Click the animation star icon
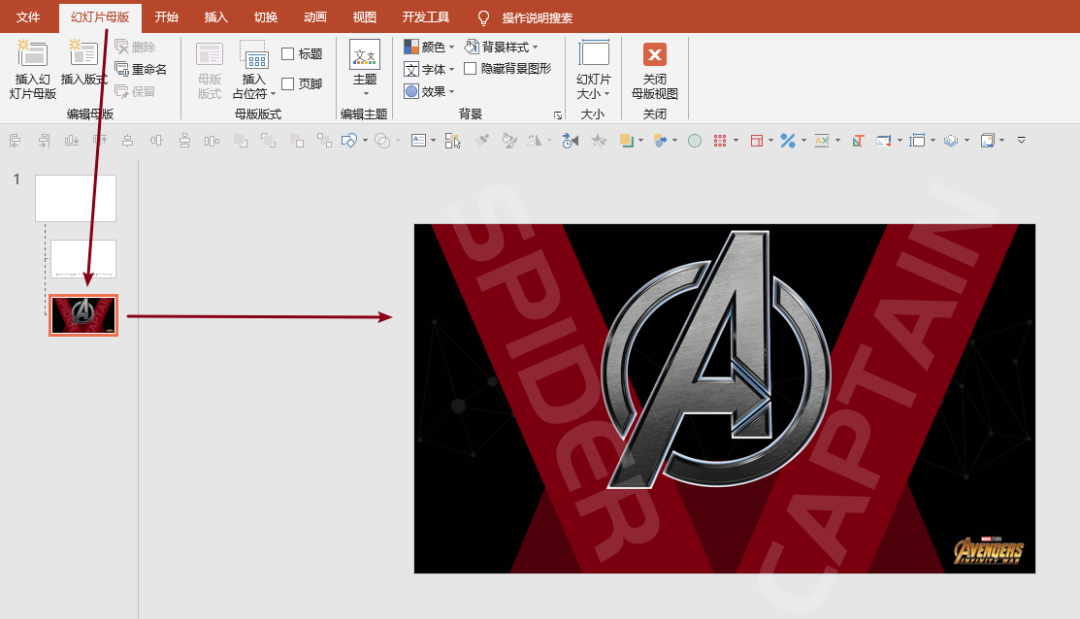 click(x=599, y=140)
